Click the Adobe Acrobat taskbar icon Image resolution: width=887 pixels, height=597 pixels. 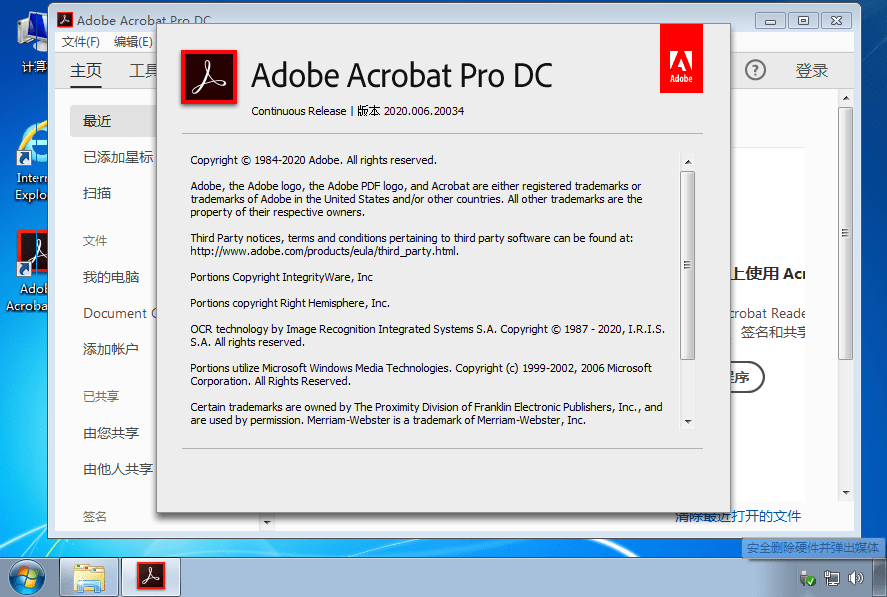150,577
